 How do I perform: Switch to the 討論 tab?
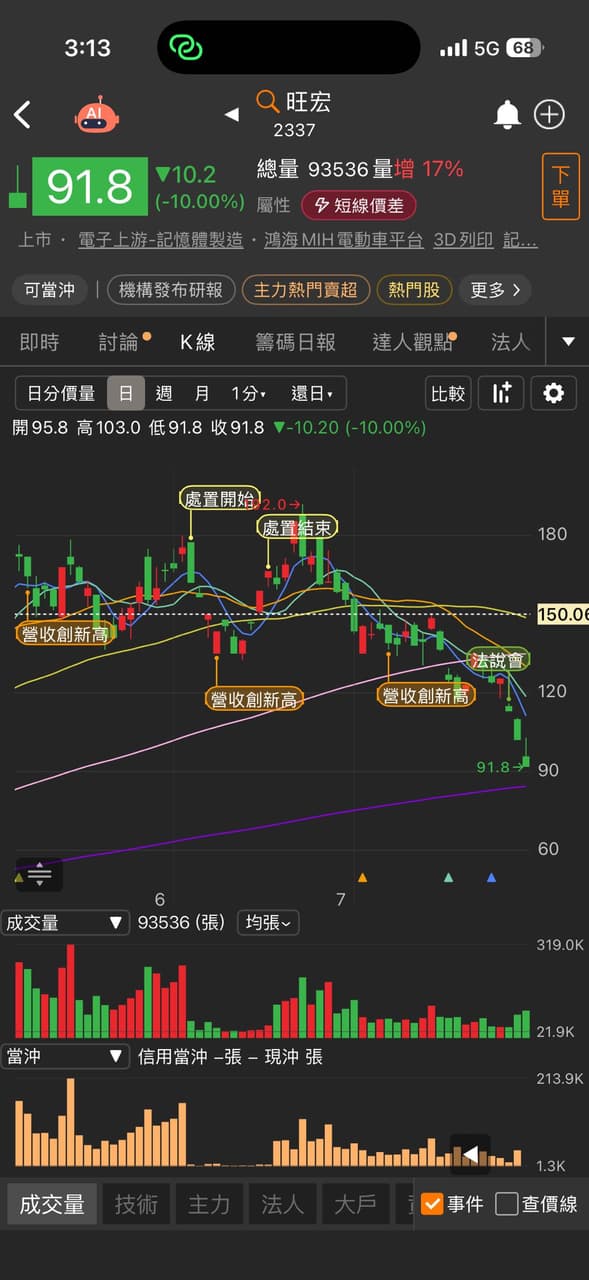118,342
